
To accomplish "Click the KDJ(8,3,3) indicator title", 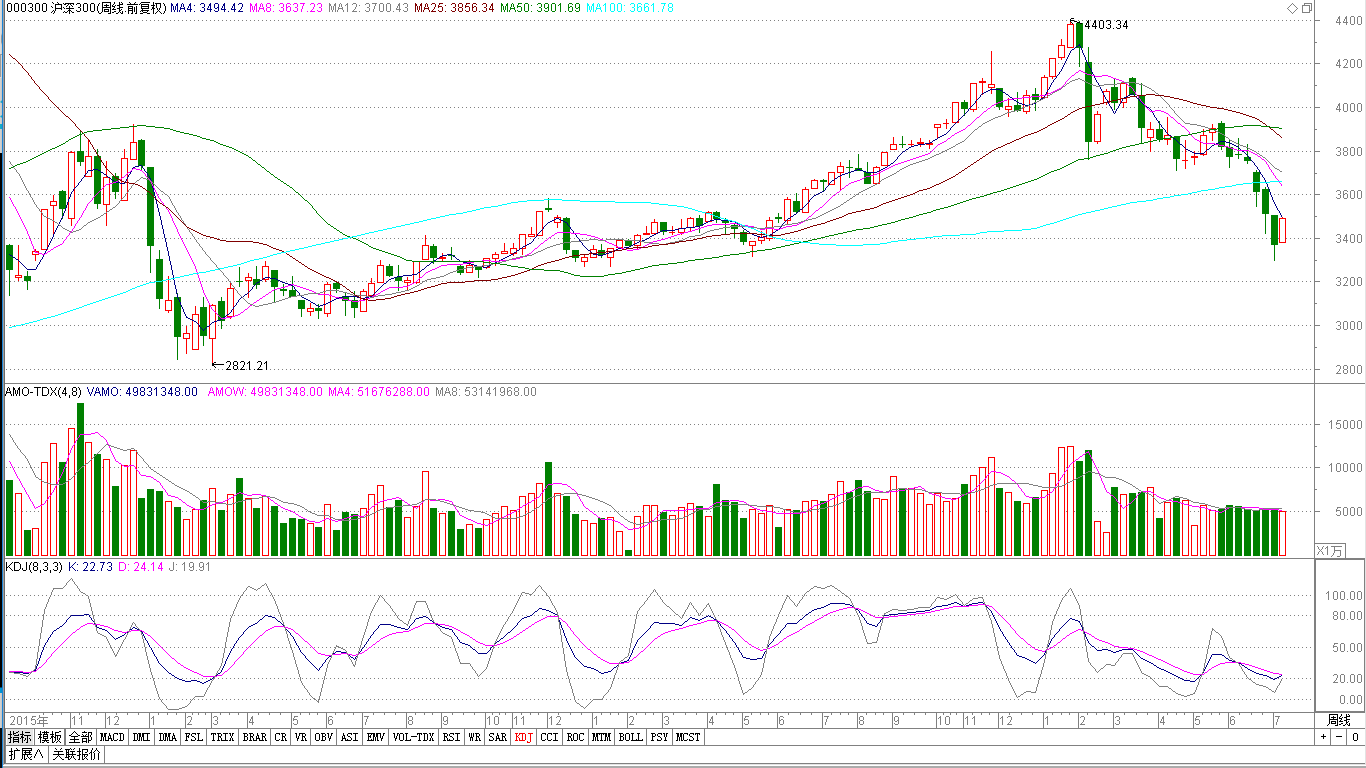I will (x=34, y=567).
